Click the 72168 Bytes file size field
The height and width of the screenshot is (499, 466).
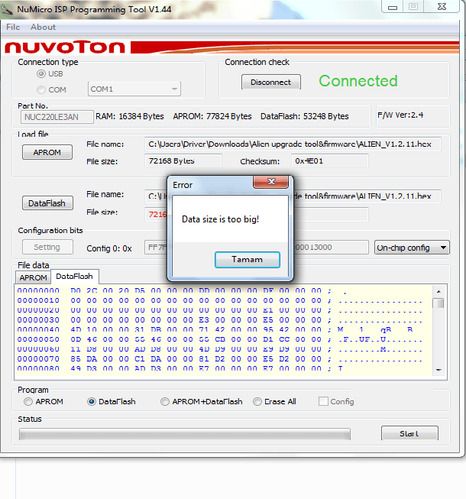pyautogui.click(x=183, y=161)
